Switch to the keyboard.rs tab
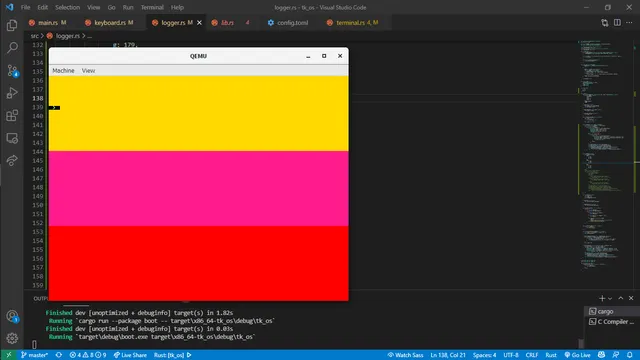 109,22
